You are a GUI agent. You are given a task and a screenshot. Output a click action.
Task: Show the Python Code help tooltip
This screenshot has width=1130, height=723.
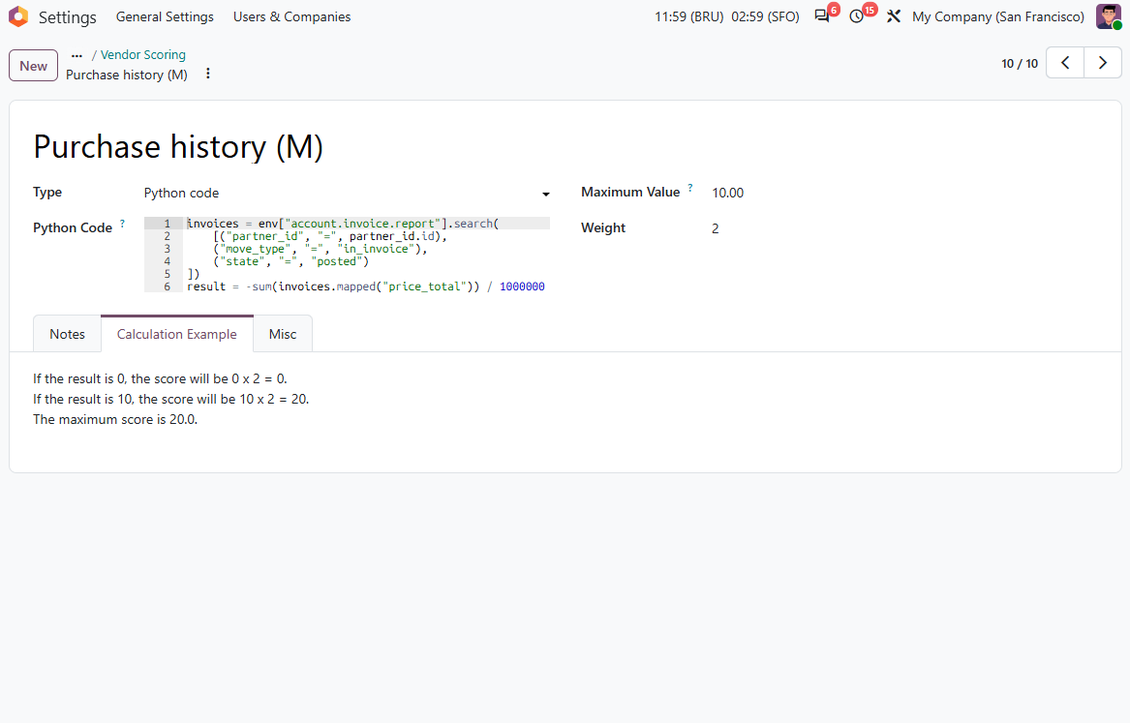(123, 223)
